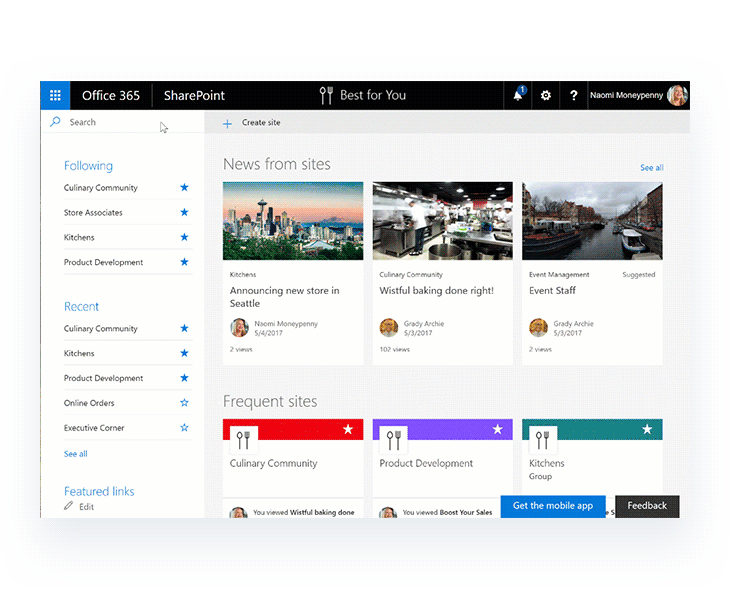730x600 pixels.
Task: Toggle the star on the red Culinary Community card
Action: [x=348, y=429]
